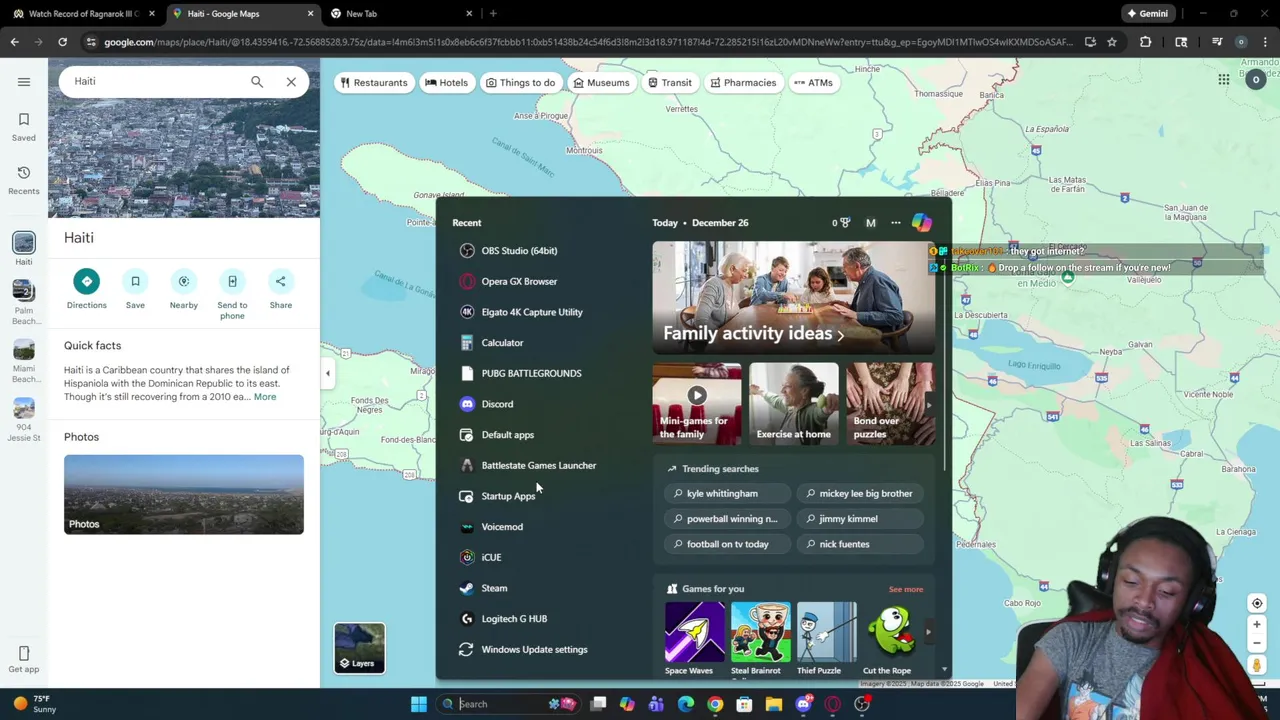Select the Things to do chip
This screenshot has width=1280, height=720.
521,83
